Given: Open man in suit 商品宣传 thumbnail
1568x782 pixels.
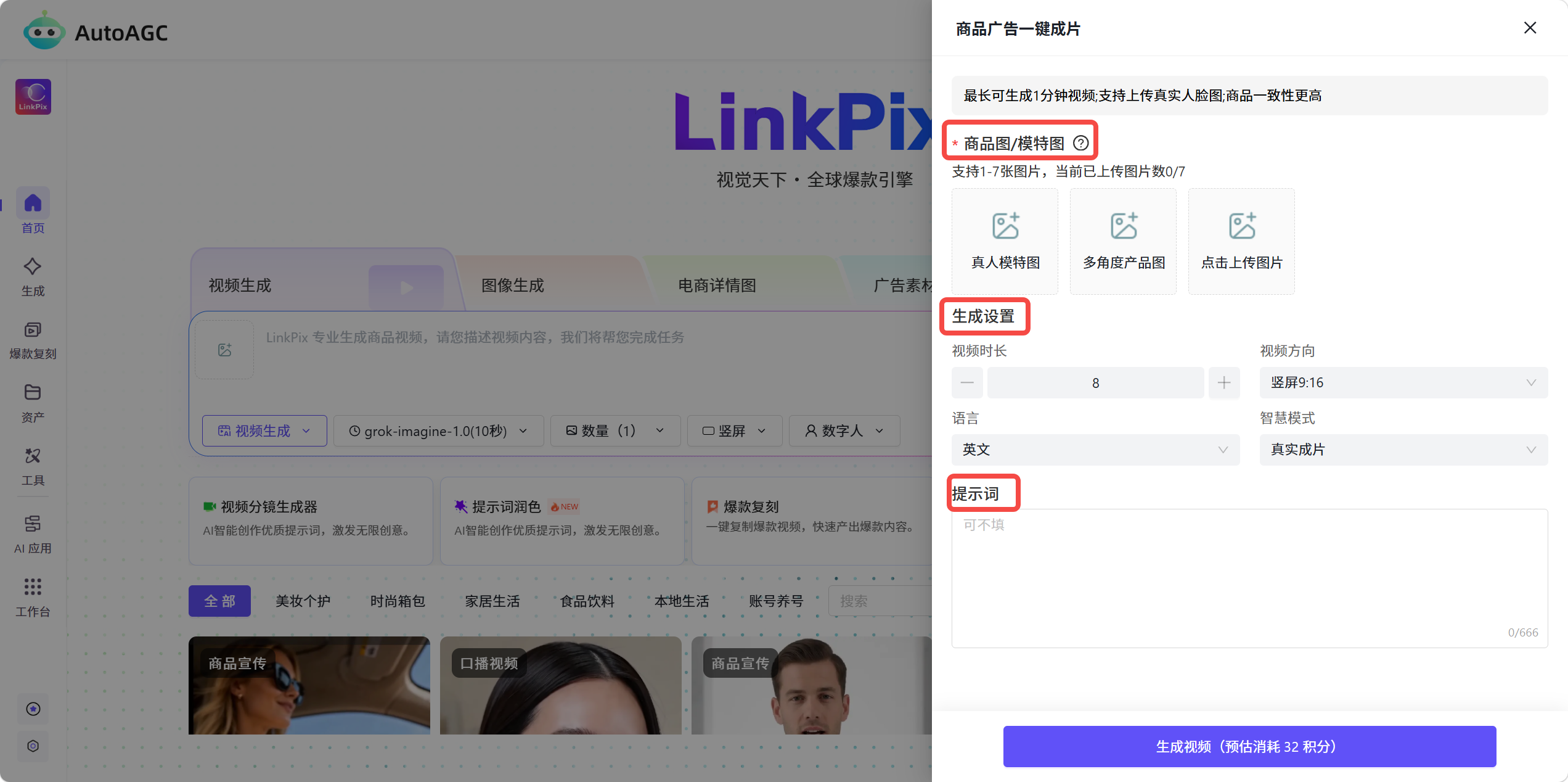Looking at the screenshot, I should 812,685.
